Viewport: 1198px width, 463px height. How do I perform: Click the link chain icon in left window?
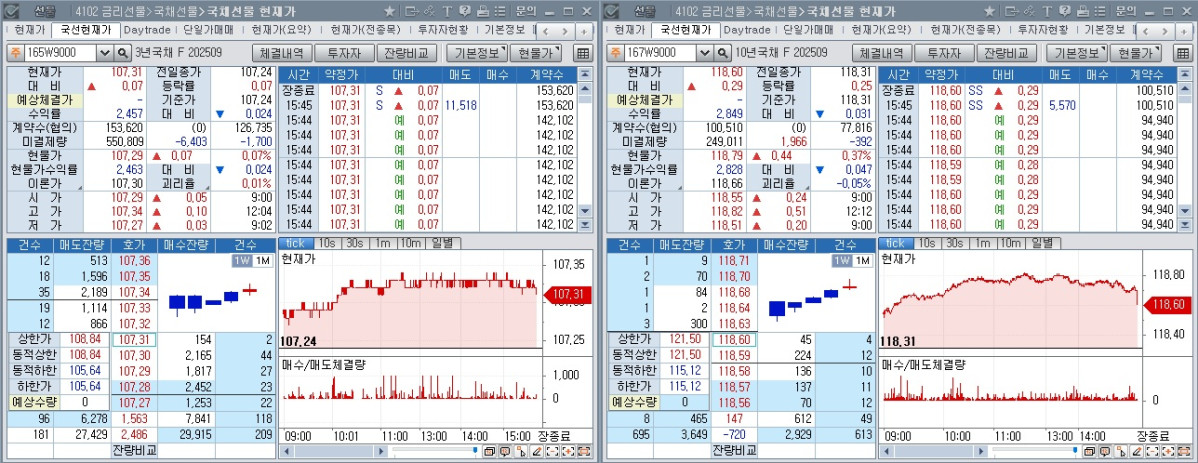click(x=429, y=11)
